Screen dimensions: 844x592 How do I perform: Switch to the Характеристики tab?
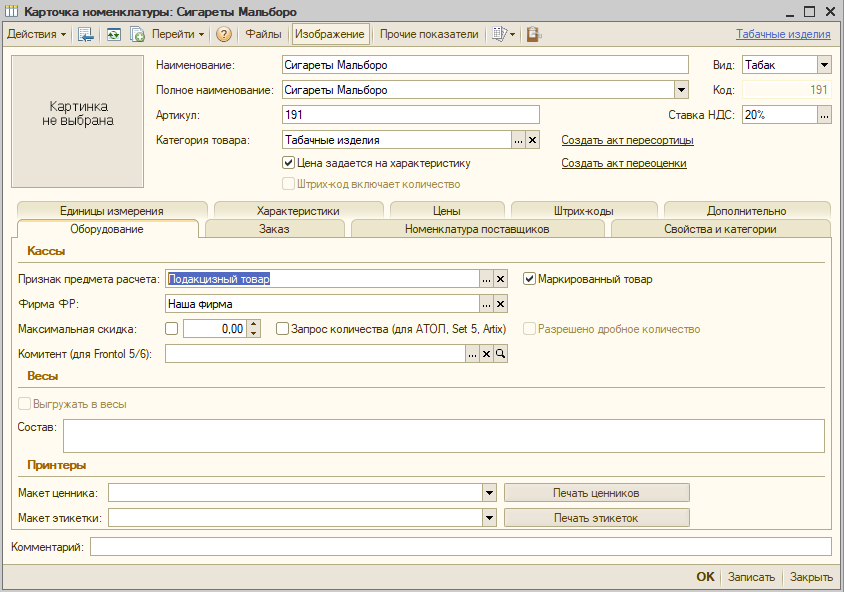298,210
